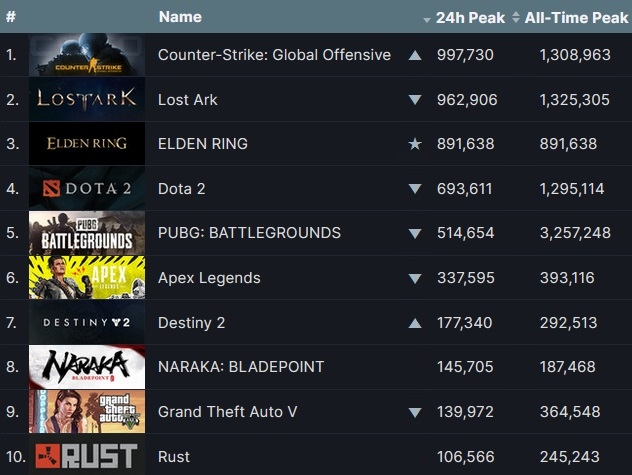
Task: Open the Destiny 2 logo thumbnail
Action: click(86, 322)
